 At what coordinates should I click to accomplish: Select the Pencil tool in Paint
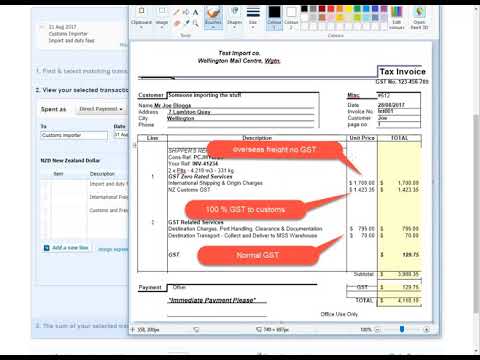177,12
